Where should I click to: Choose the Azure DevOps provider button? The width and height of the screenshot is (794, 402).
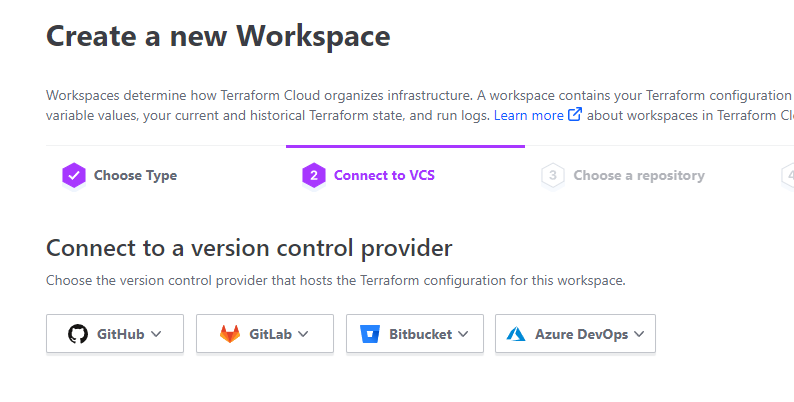coord(575,334)
